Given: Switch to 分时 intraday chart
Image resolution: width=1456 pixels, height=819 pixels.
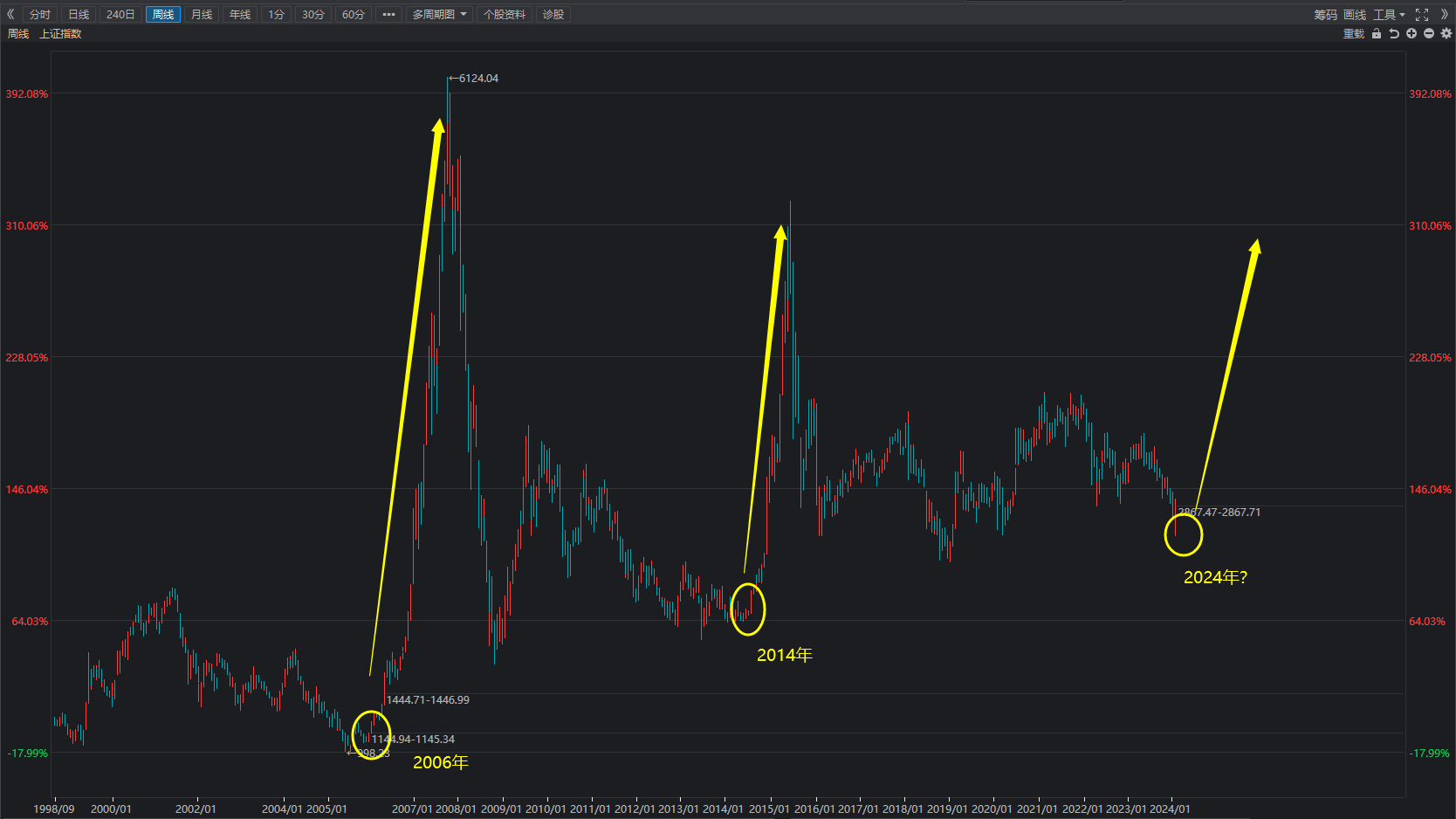Looking at the screenshot, I should [40, 15].
